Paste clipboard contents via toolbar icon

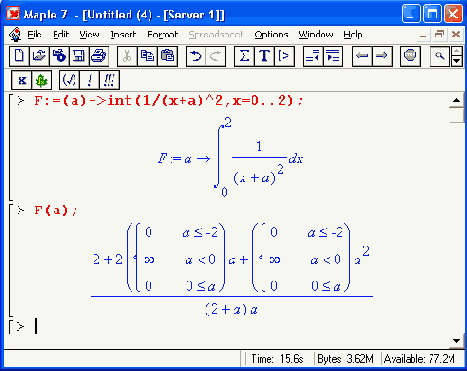click(x=167, y=56)
